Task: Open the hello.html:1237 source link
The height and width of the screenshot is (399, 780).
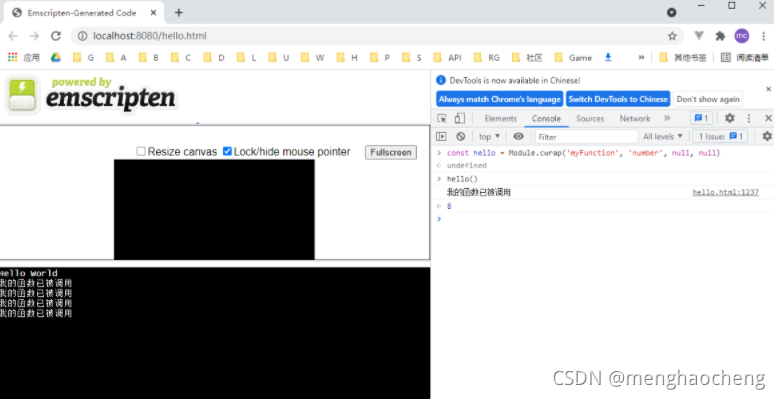Action: coord(725,193)
